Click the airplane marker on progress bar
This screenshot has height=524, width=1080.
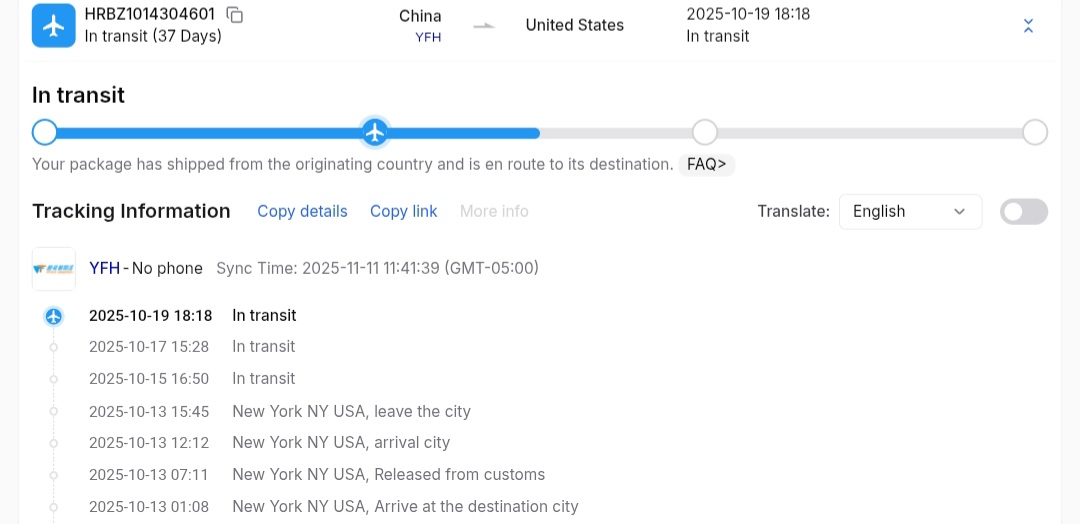point(375,132)
